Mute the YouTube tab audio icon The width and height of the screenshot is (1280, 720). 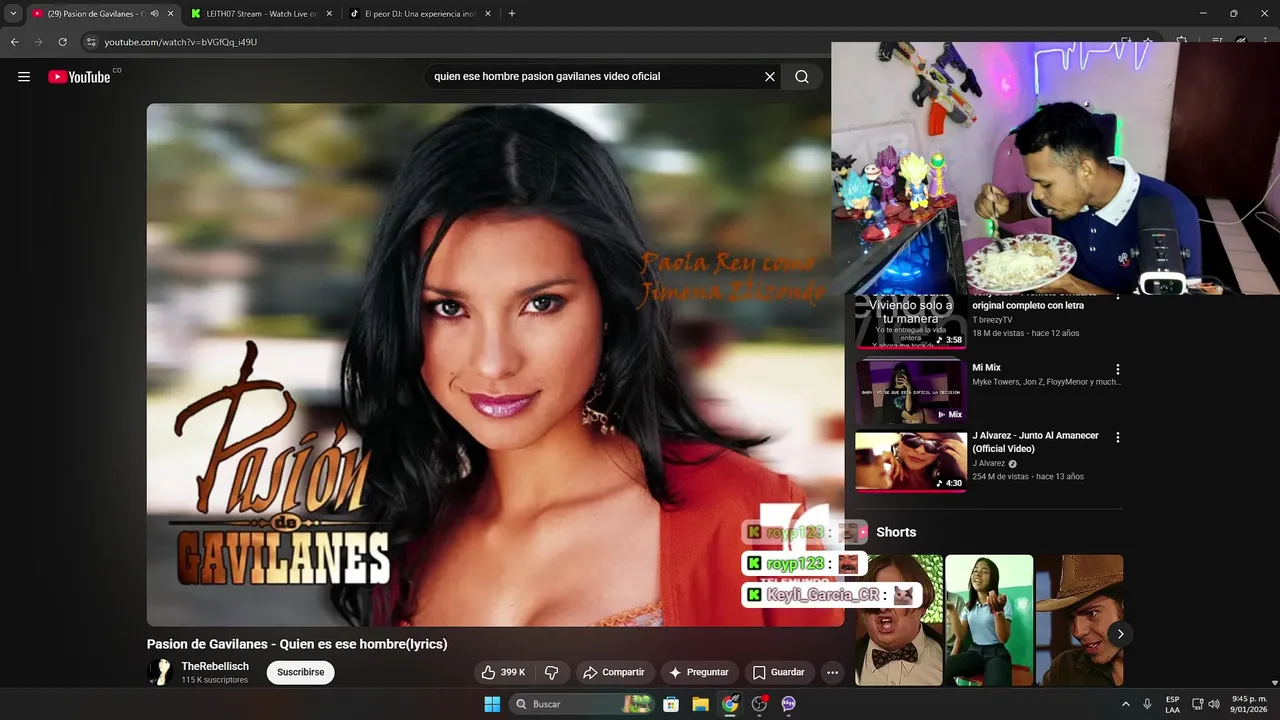pos(155,14)
